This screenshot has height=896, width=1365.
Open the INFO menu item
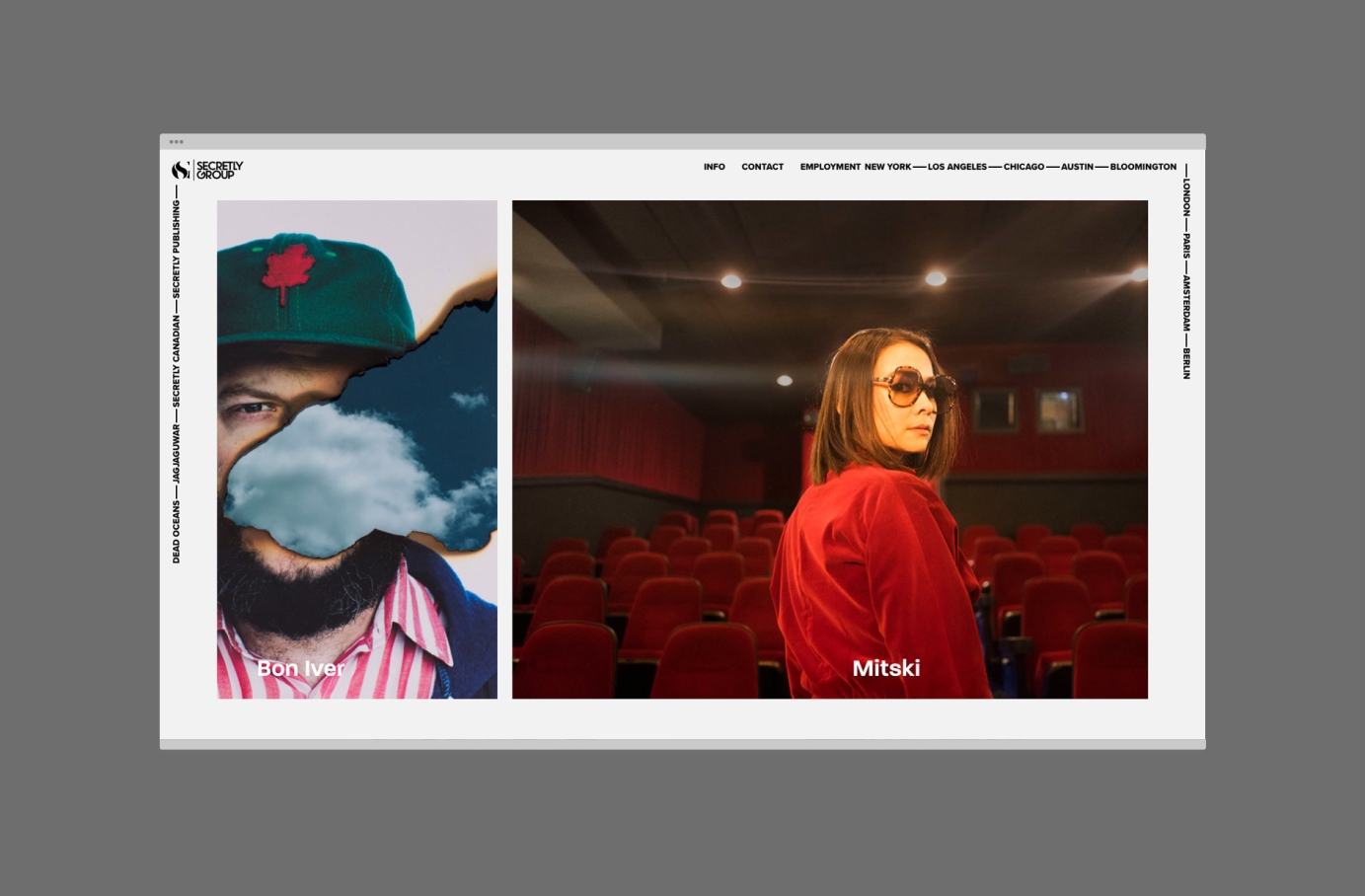714,167
